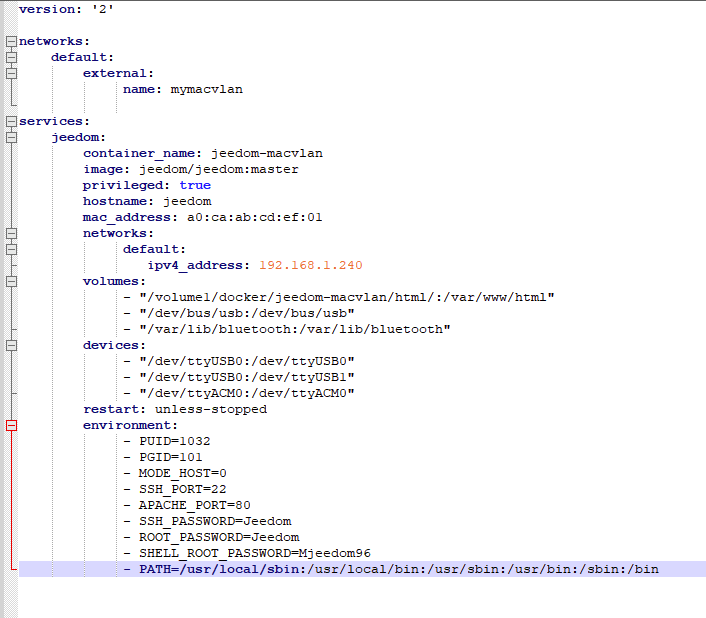Viewport: 706px width, 618px height.
Task: Click the APACHE_PORT=80 line
Action: (x=187, y=505)
